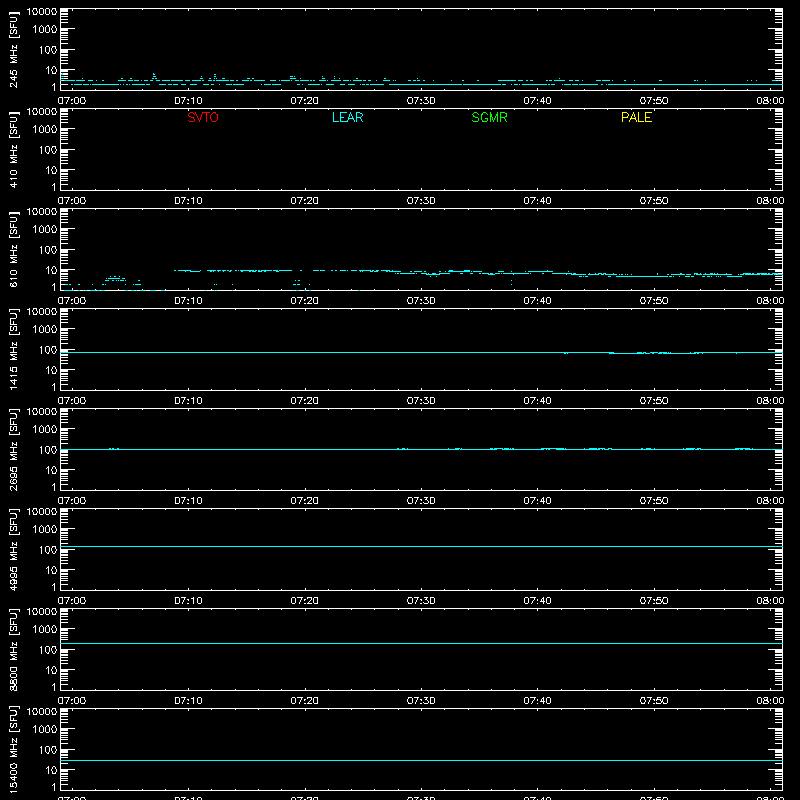Select the '15400 MHz [SFU]' axis title

[x=13, y=749]
